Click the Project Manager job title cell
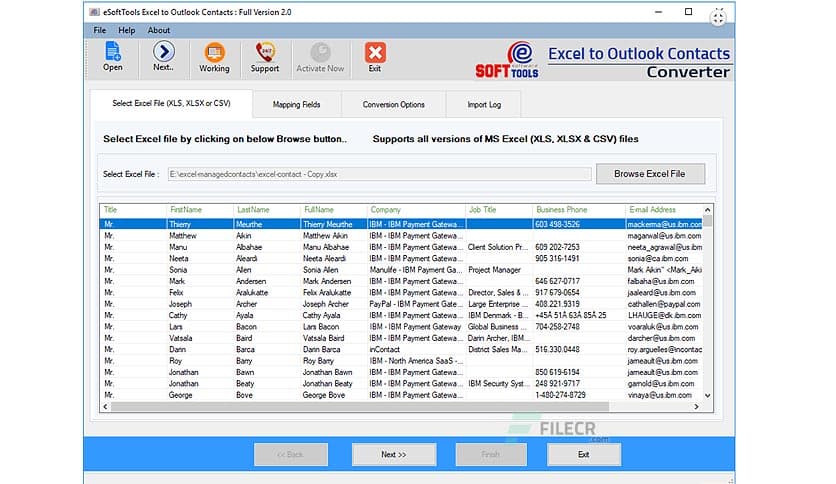Viewport: 836px width, 484px height. [494, 270]
